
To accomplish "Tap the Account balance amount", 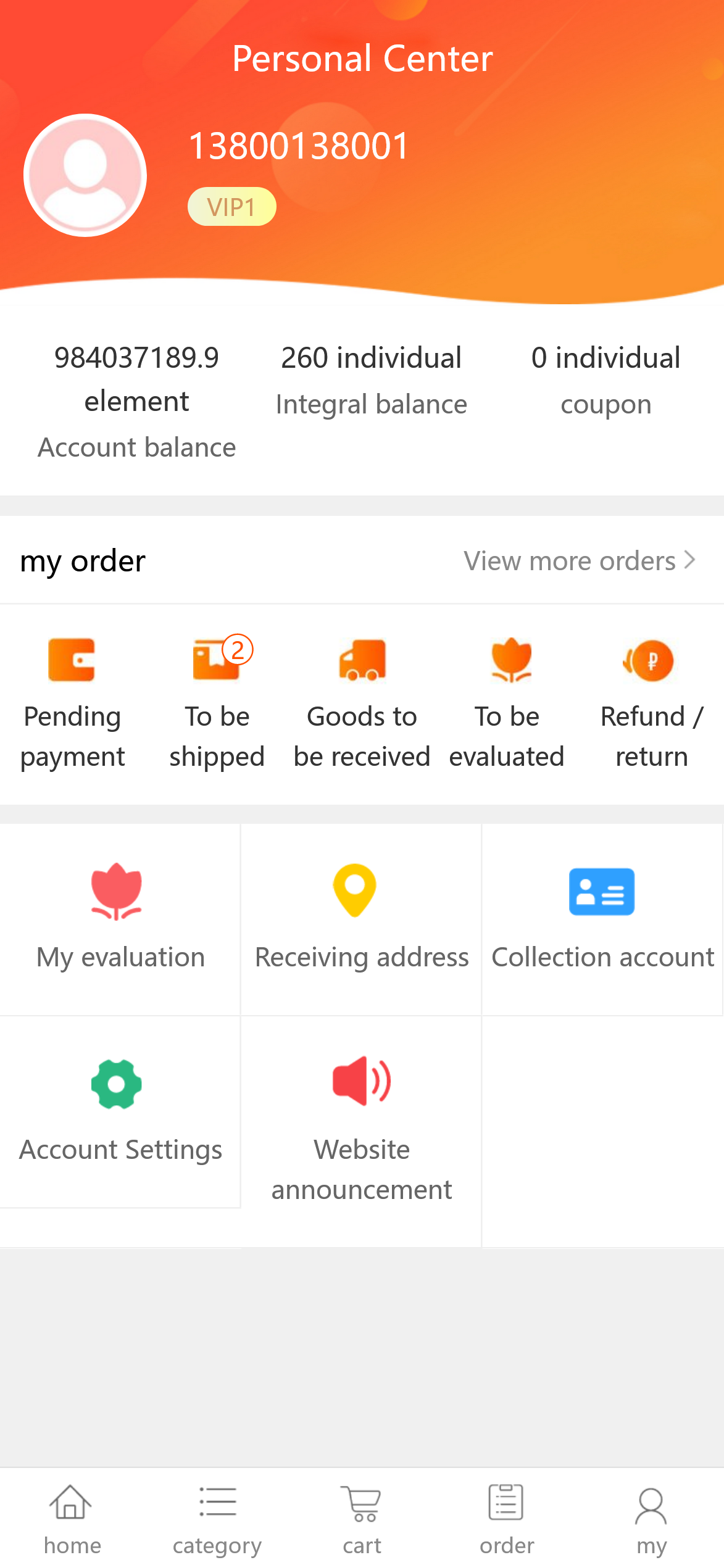I will [136, 378].
